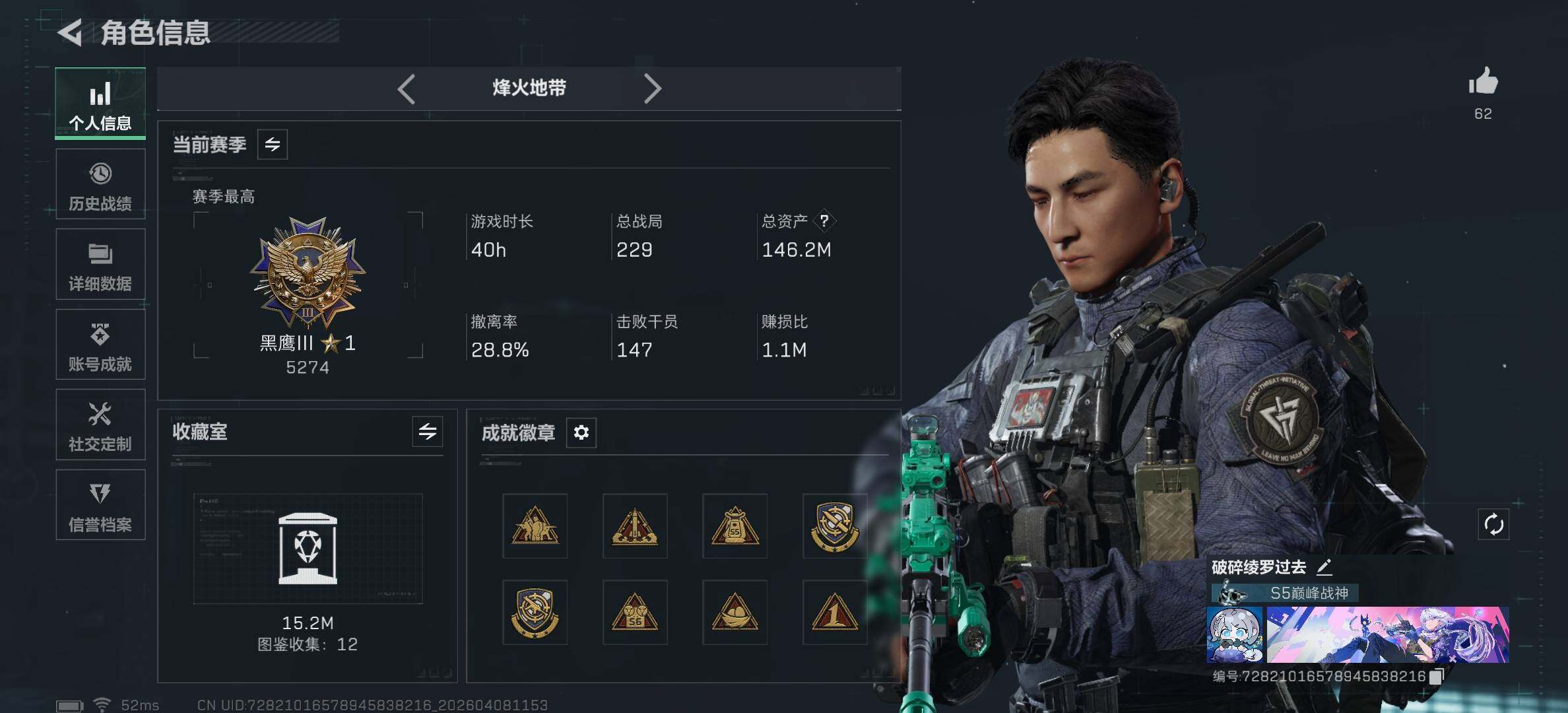Copy the player ID number with the copy icon
Viewport: 1568px width, 713px height.
(1437, 676)
